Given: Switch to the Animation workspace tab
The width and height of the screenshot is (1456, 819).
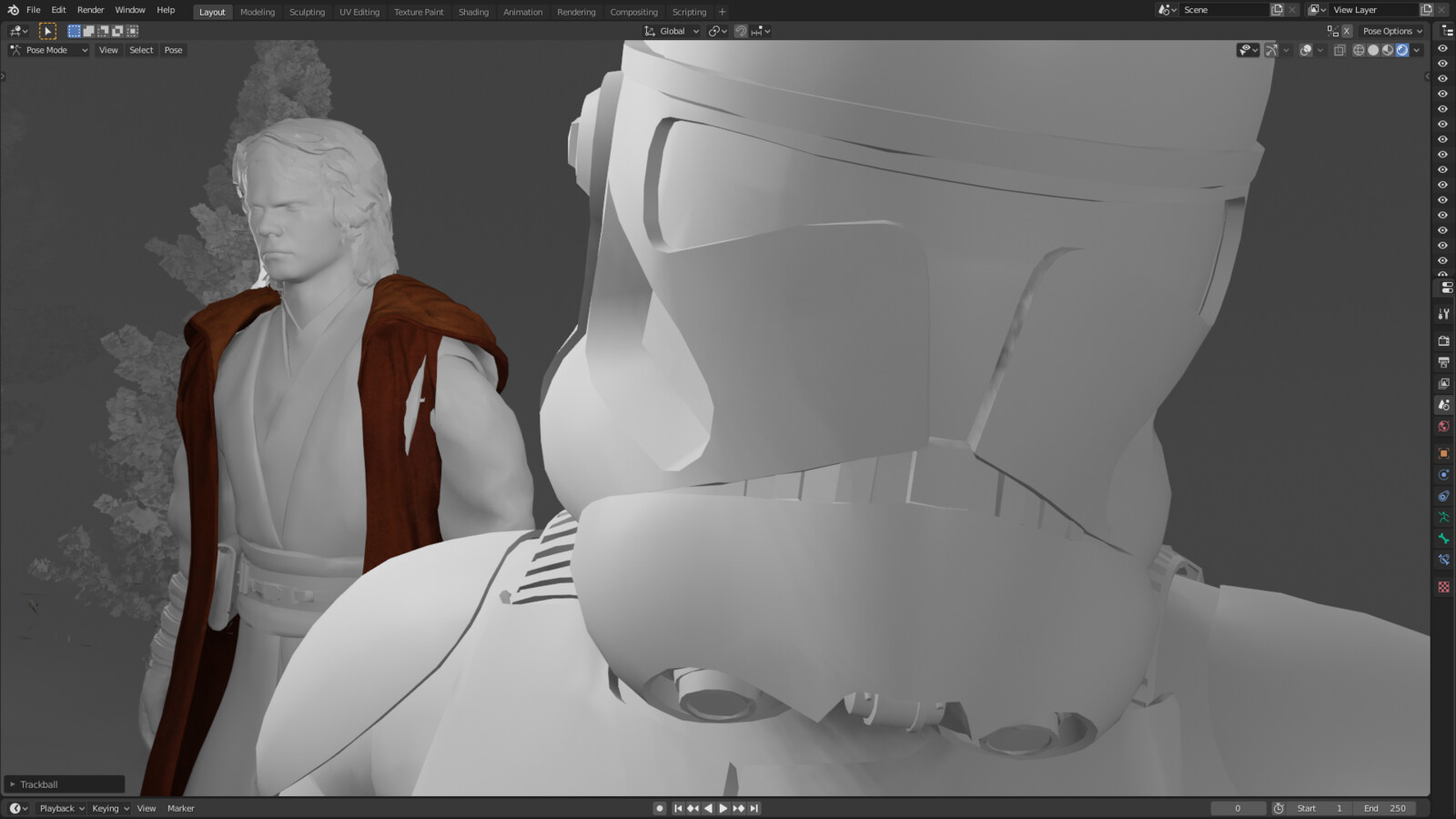Looking at the screenshot, I should coord(522,12).
